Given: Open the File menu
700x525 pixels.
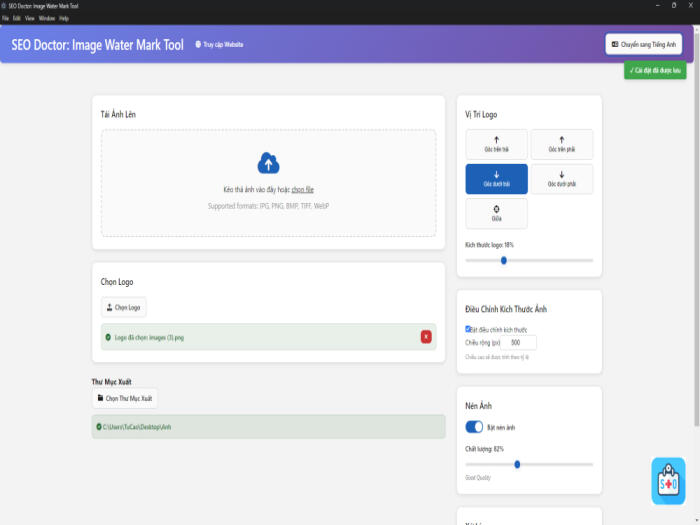Looking at the screenshot, I should point(6,18).
